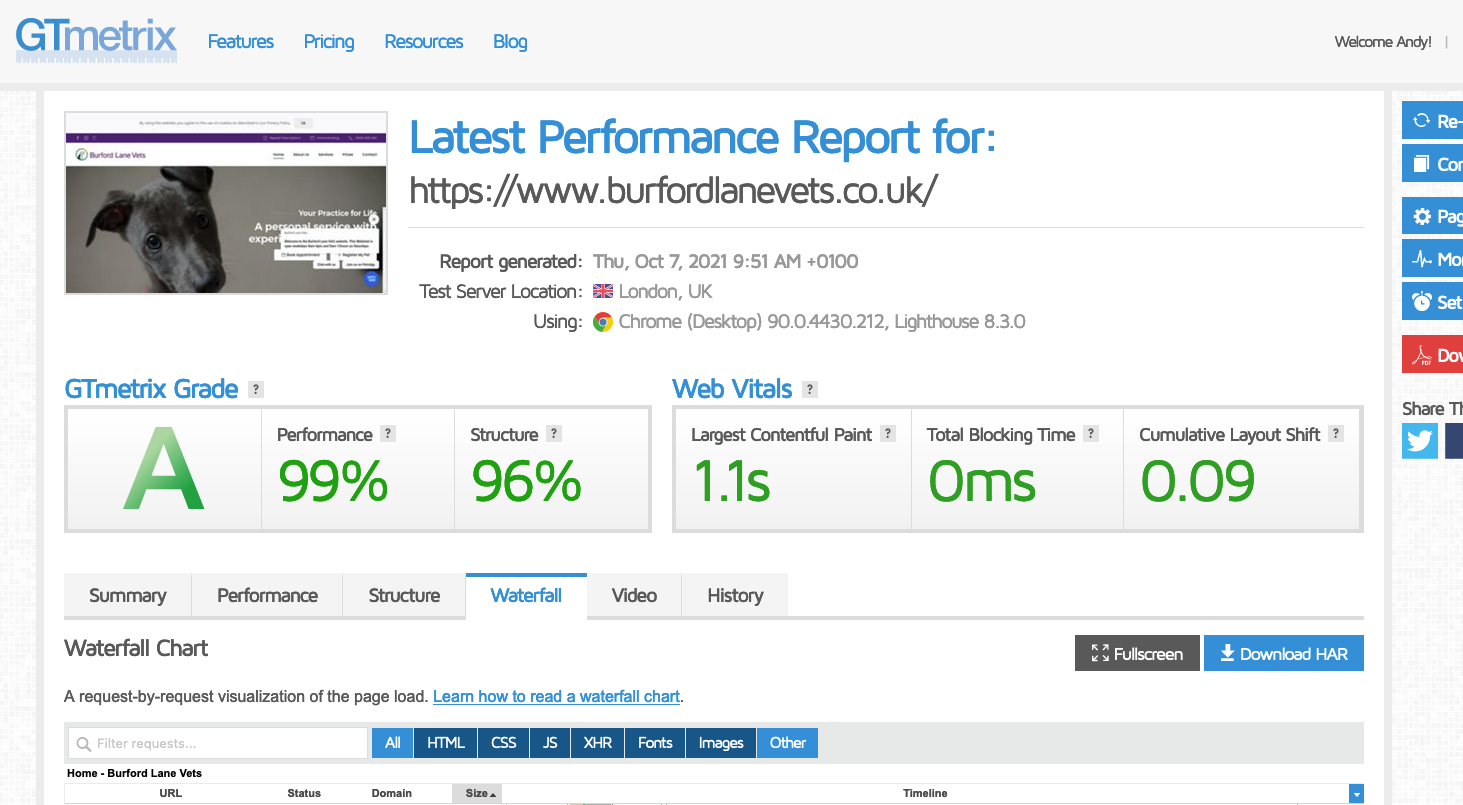
Task: Sort waterfall by the Domain column
Action: [392, 794]
